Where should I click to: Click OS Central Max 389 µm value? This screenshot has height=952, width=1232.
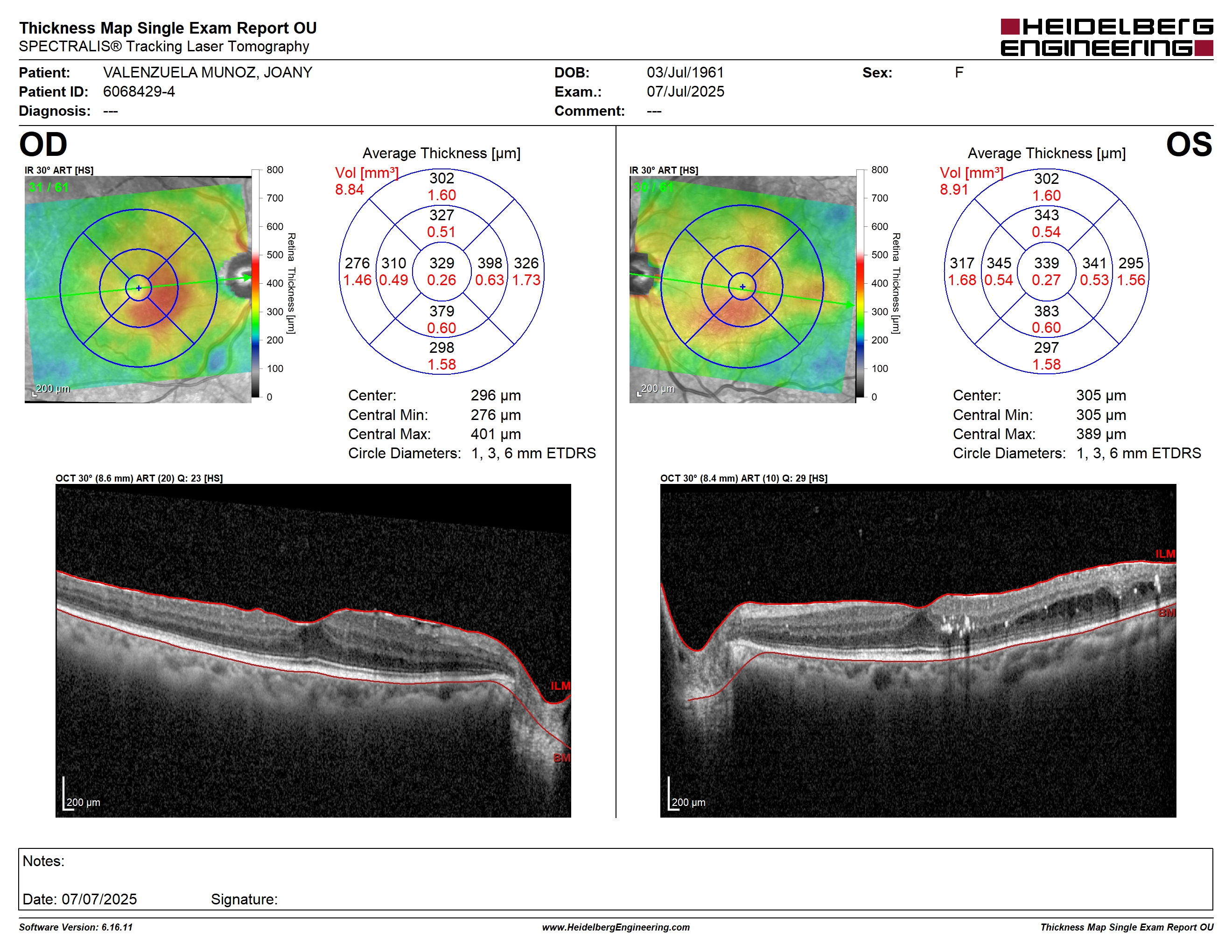click(1100, 434)
